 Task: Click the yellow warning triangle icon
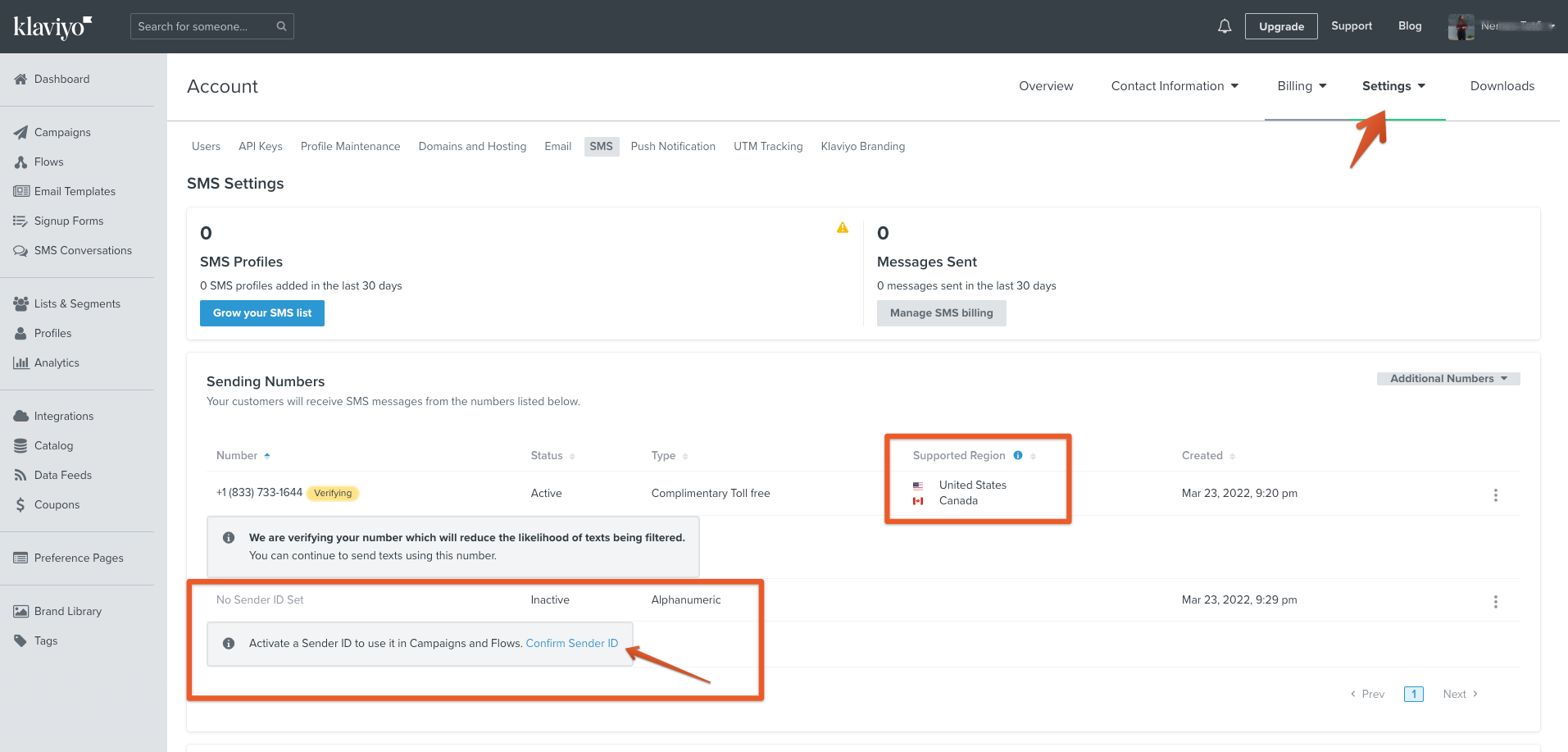coord(843,228)
